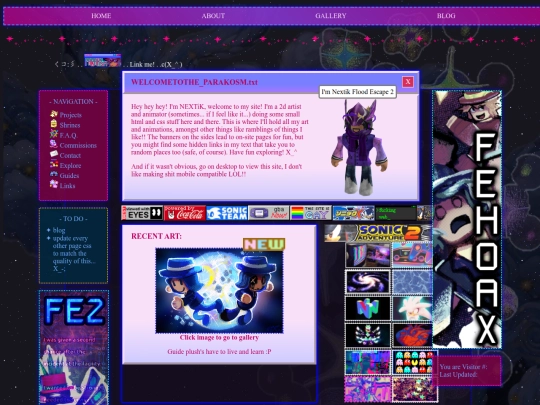This screenshot has height=405, width=540.
Task: Click the anatomical heart stamp
Action: click(412, 335)
